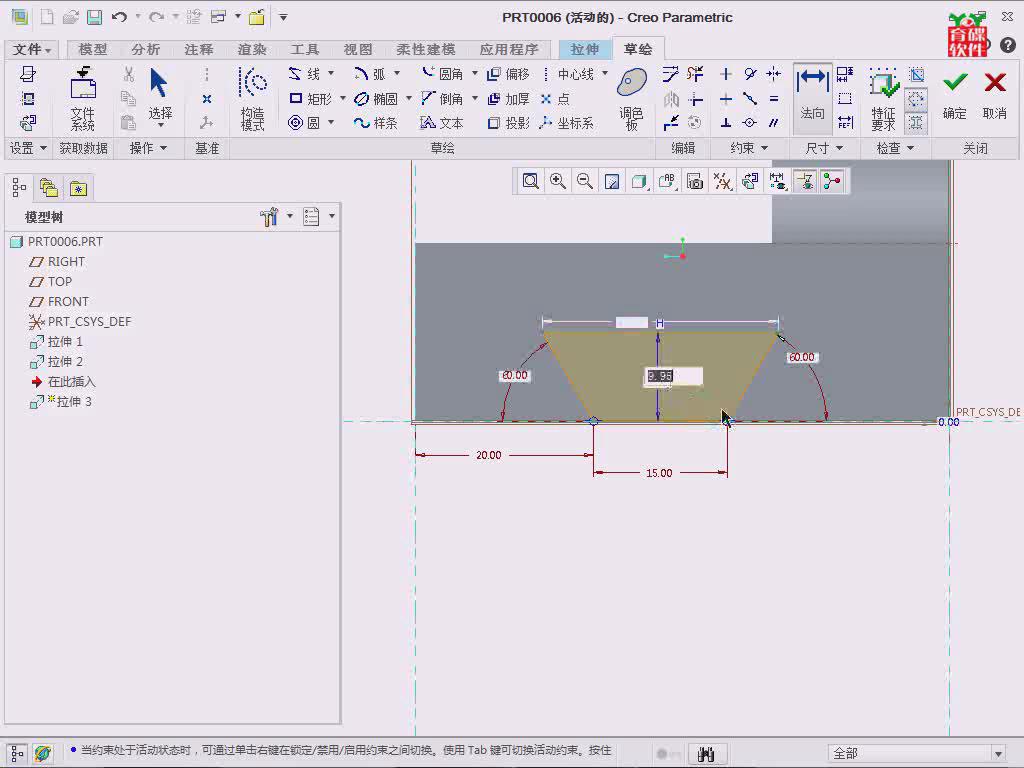The image size is (1024, 768).
Task: Switch to the Extrude tab
Action: point(584,49)
